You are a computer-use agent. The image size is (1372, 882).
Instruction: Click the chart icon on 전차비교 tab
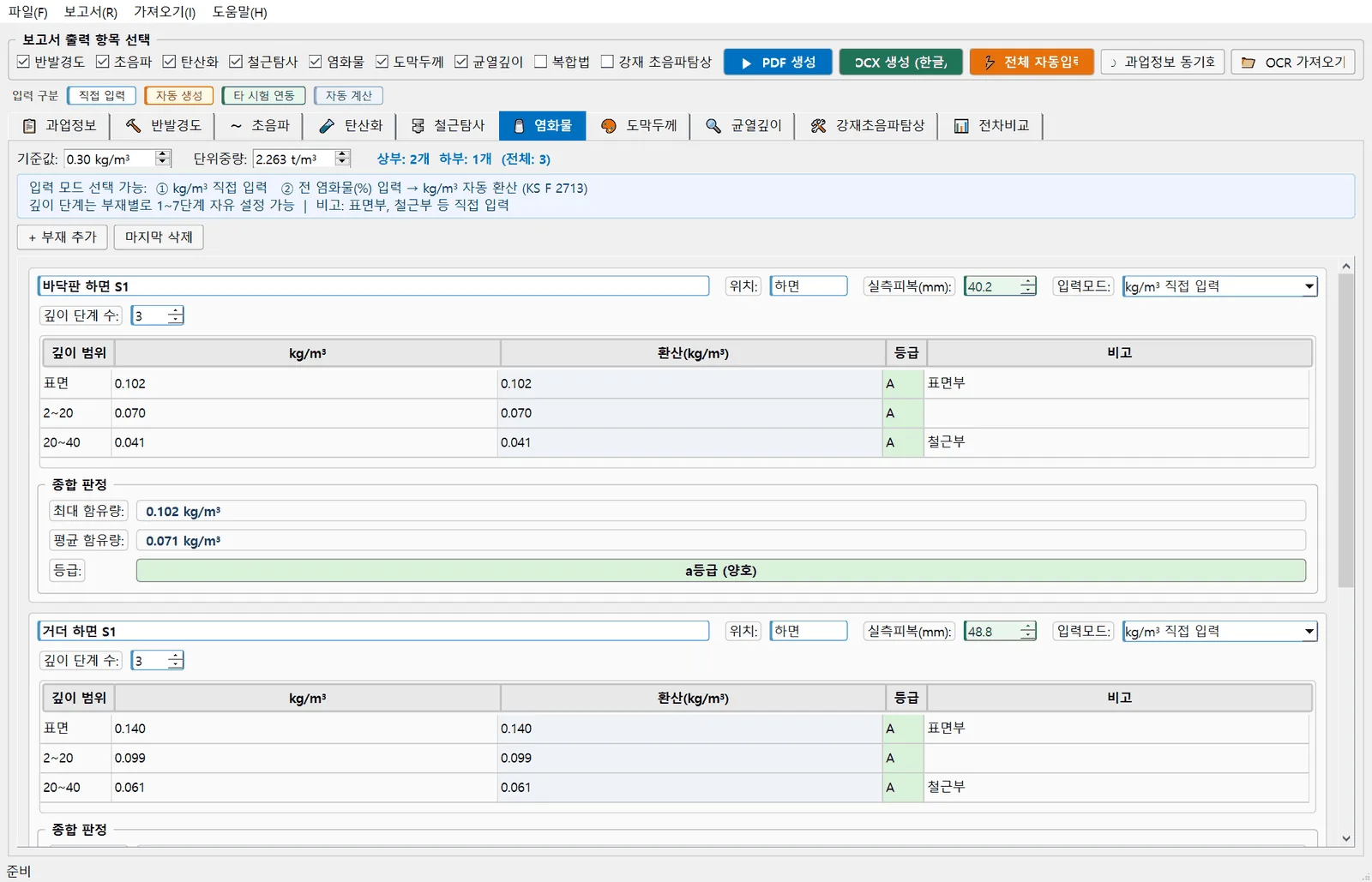point(961,126)
